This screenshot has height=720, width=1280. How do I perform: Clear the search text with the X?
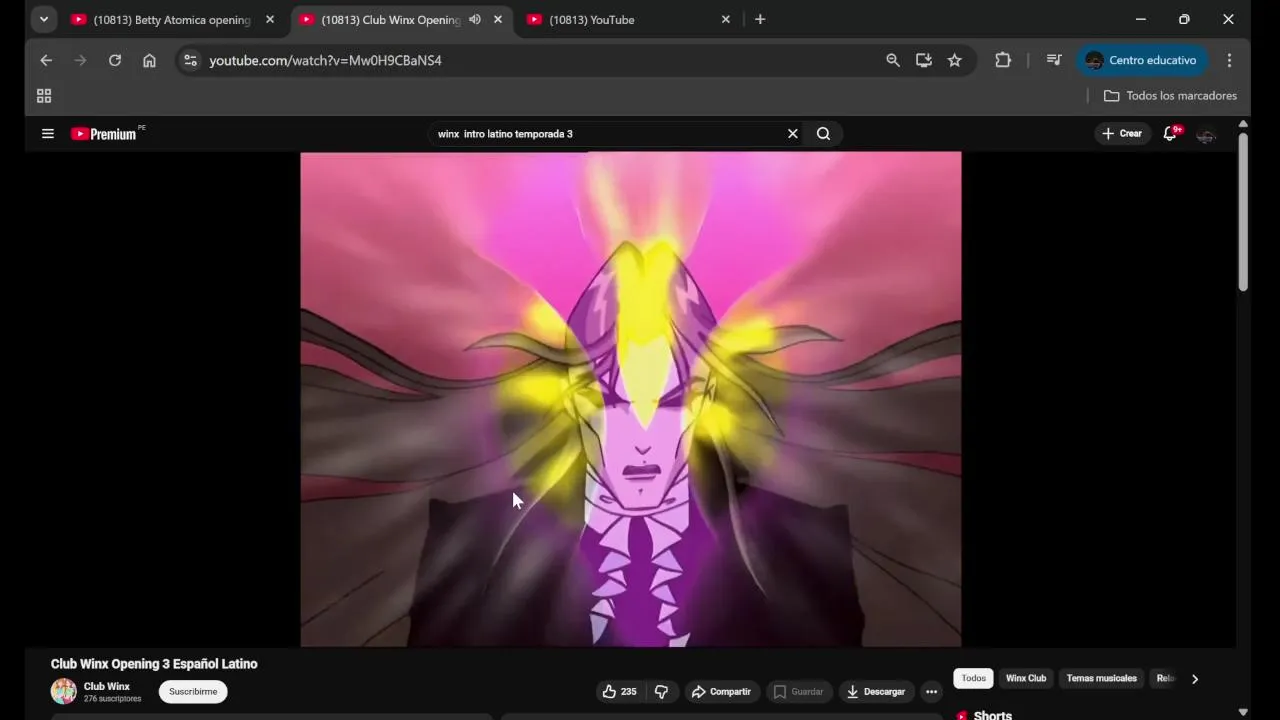pos(793,134)
